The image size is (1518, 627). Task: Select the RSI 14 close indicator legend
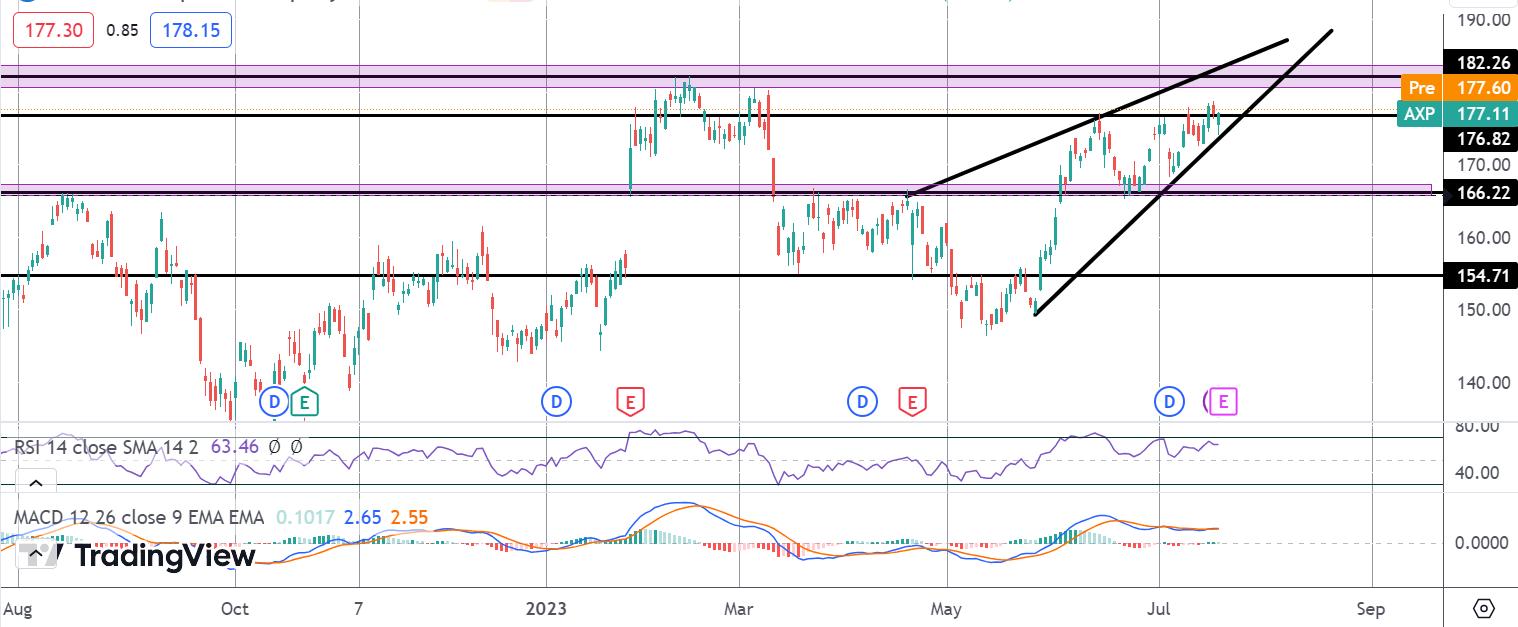click(x=104, y=447)
